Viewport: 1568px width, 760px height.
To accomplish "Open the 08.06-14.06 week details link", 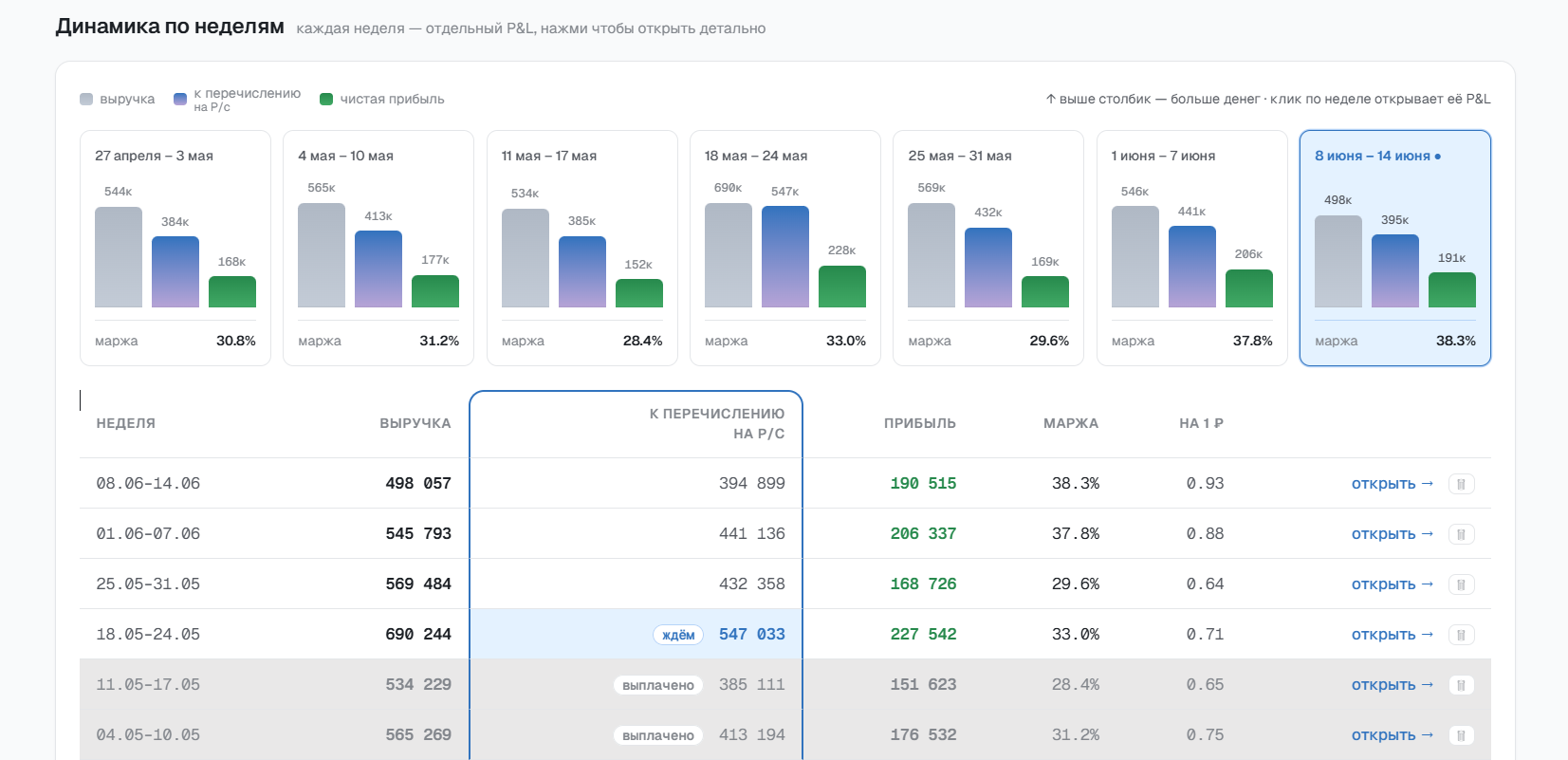I will (x=1392, y=484).
